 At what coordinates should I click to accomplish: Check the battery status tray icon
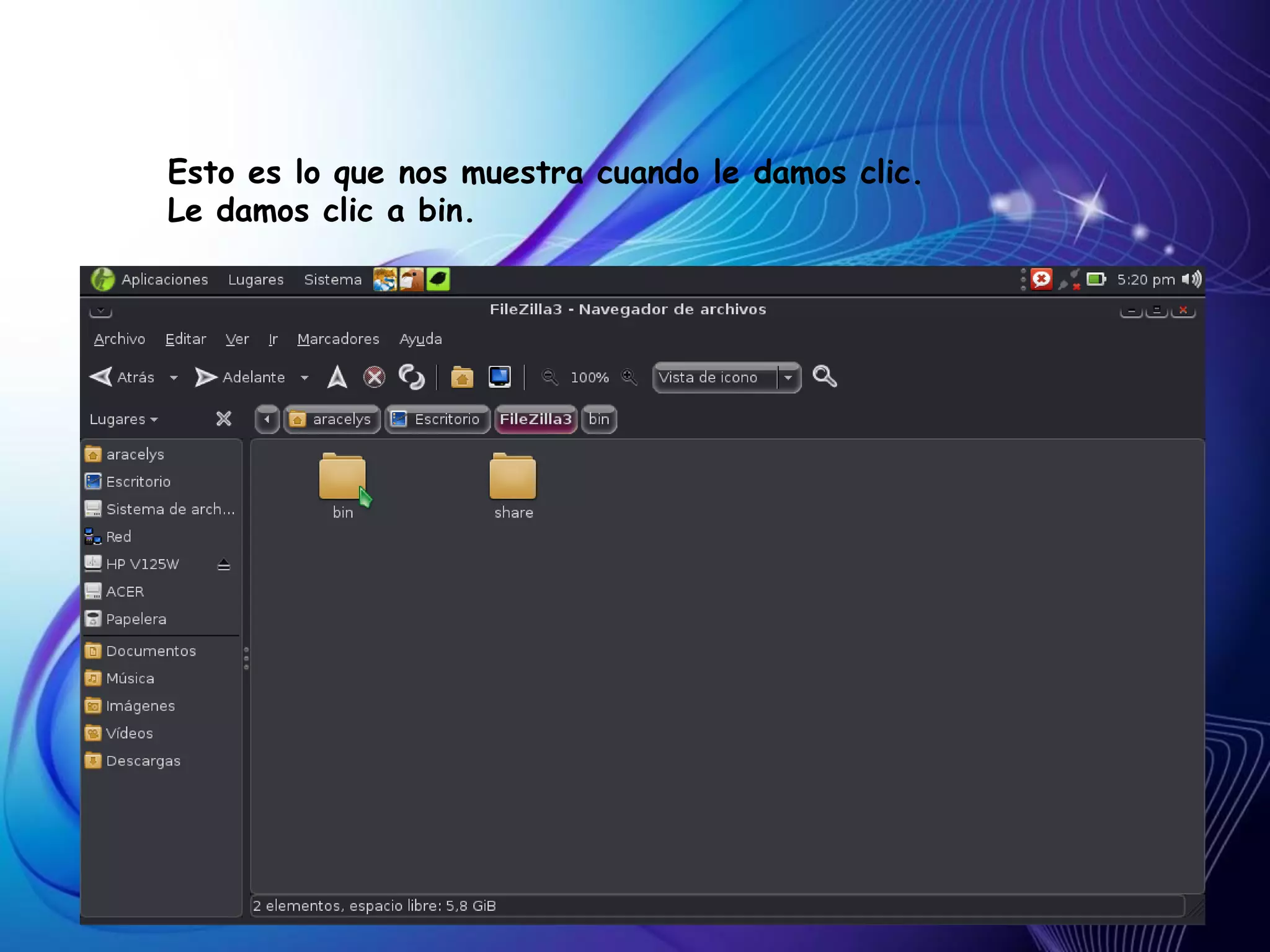(1096, 280)
